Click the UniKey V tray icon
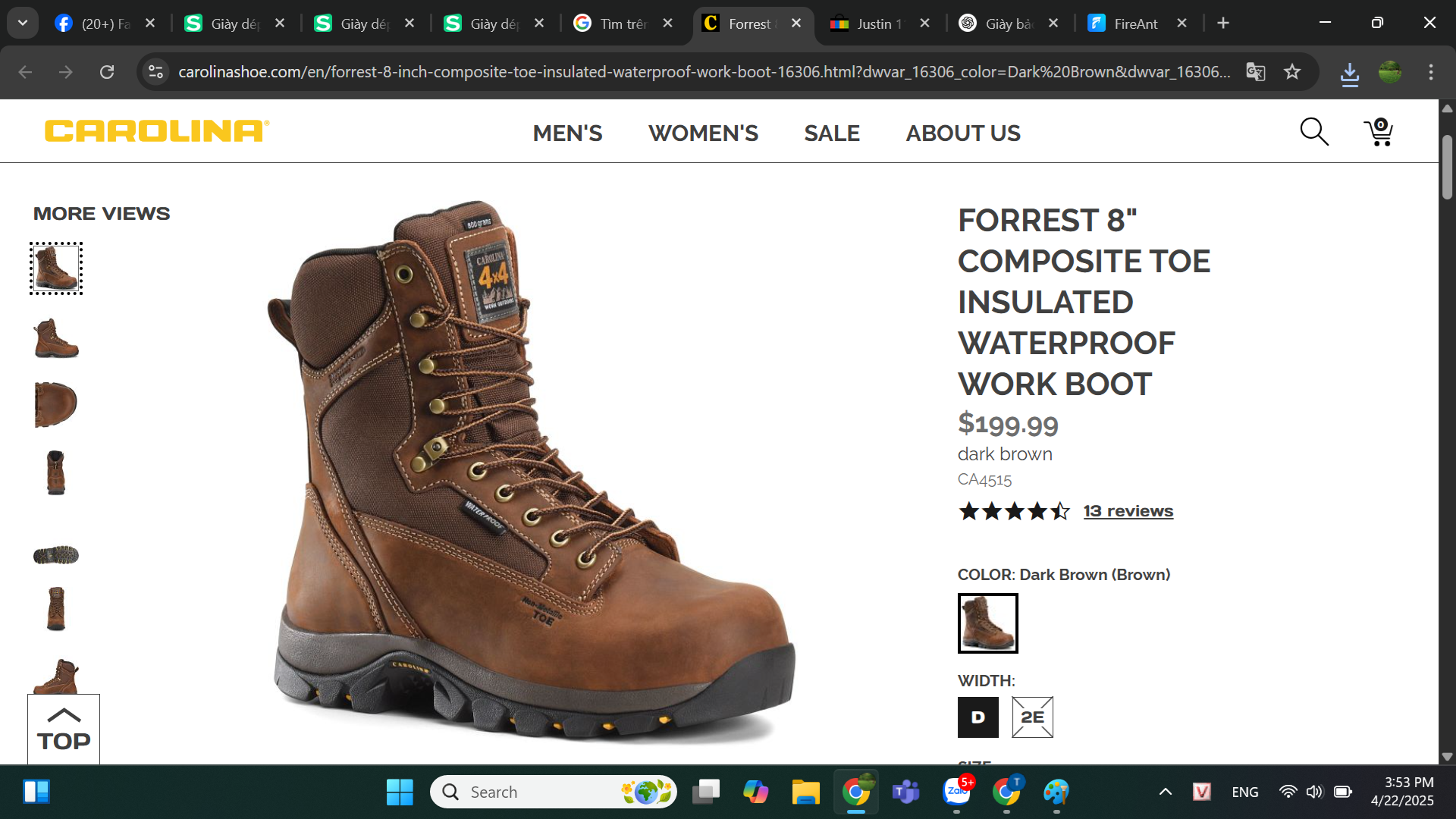Image resolution: width=1456 pixels, height=819 pixels. [x=1202, y=792]
